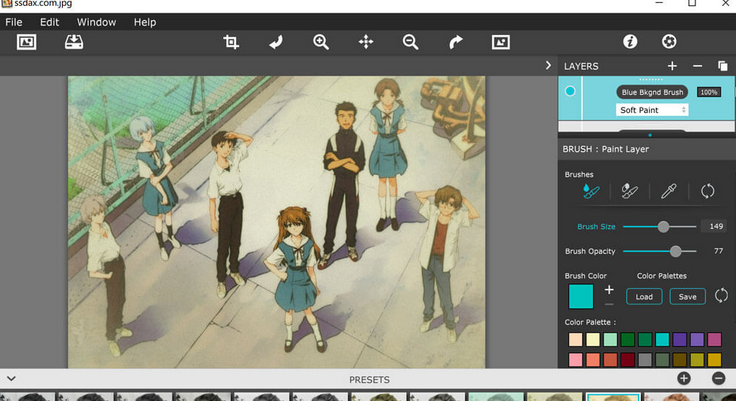Select the highlighted preset thumbnail
This screenshot has width=736, height=401.
coord(613,397)
